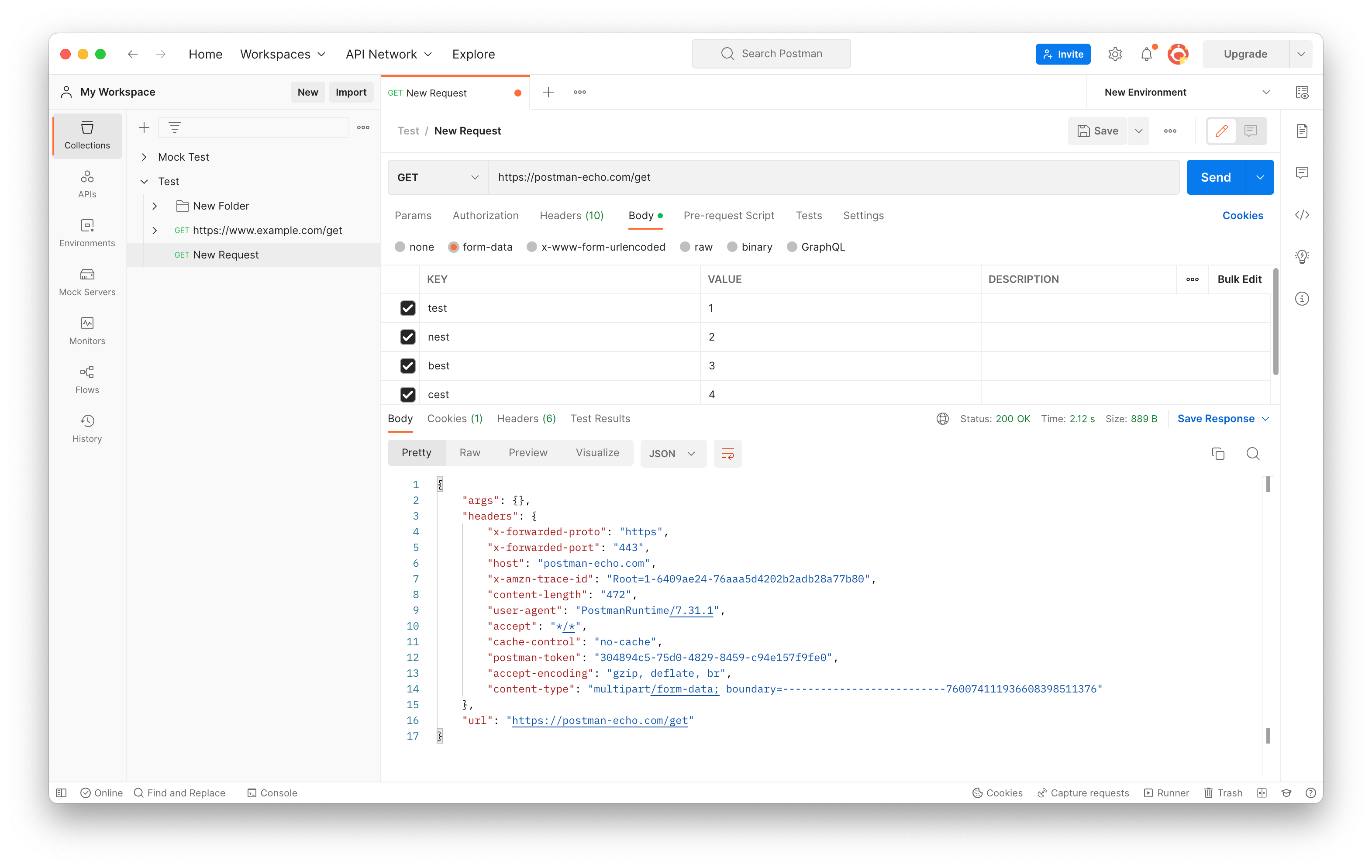Open the GET method dropdown
This screenshot has width=1372, height=868.
(438, 177)
